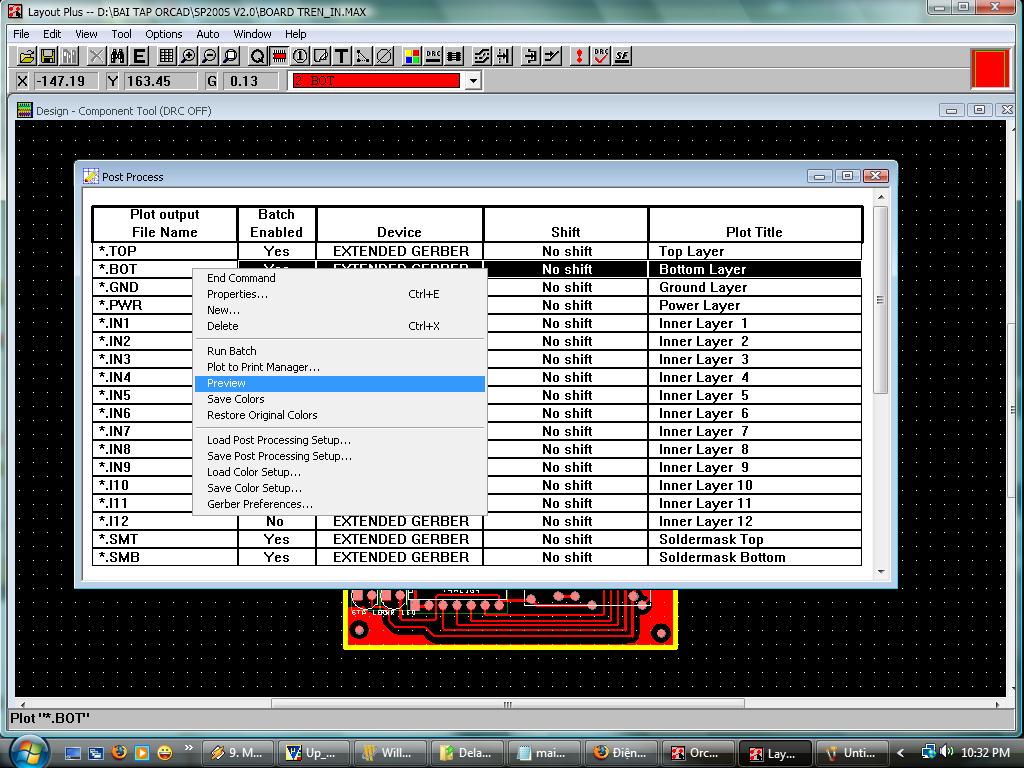This screenshot has height=768, width=1024.
Task: Open the layer selection dropdown arrow
Action: 473,81
